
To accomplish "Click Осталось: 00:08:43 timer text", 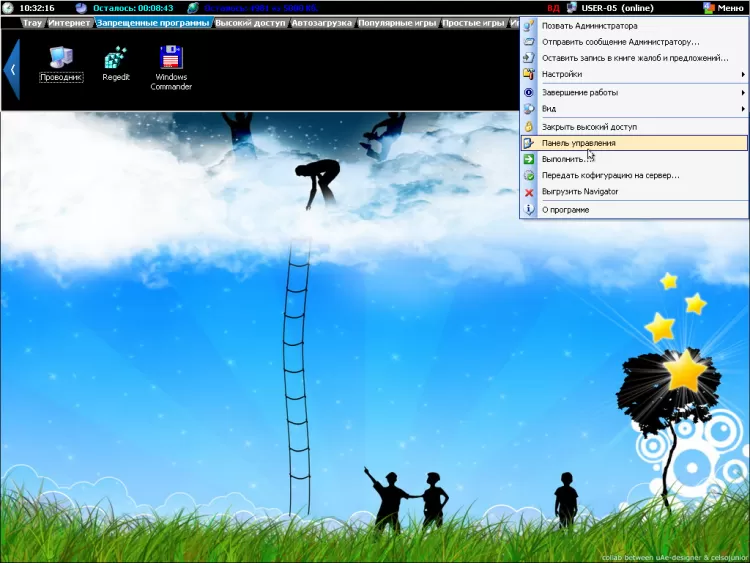I will tap(133, 8).
